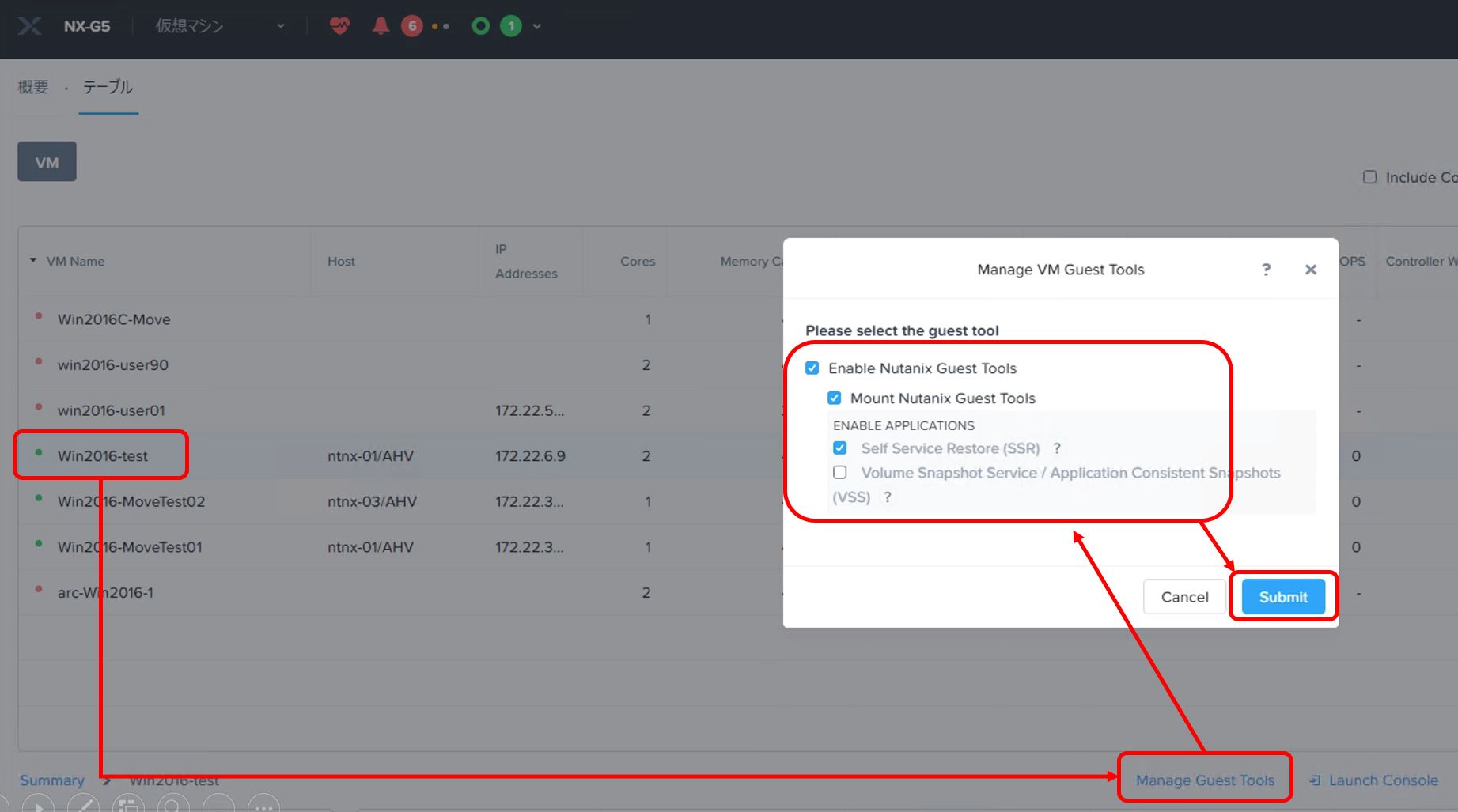
Task: Toggle Self Service Restore (SSR) checkbox
Action: coord(839,448)
